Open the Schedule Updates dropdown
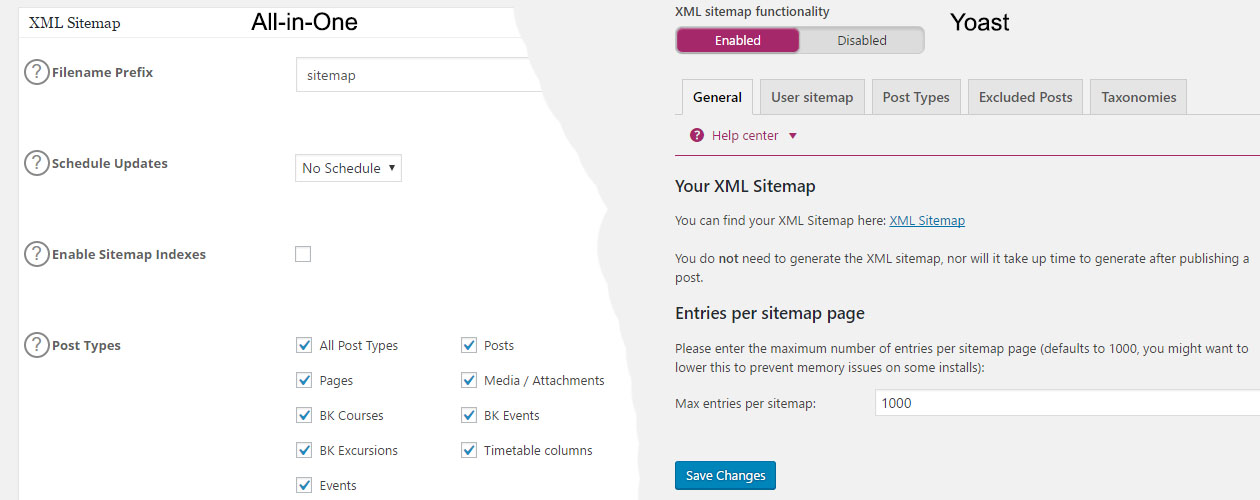The height and width of the screenshot is (500, 1260). click(348, 168)
